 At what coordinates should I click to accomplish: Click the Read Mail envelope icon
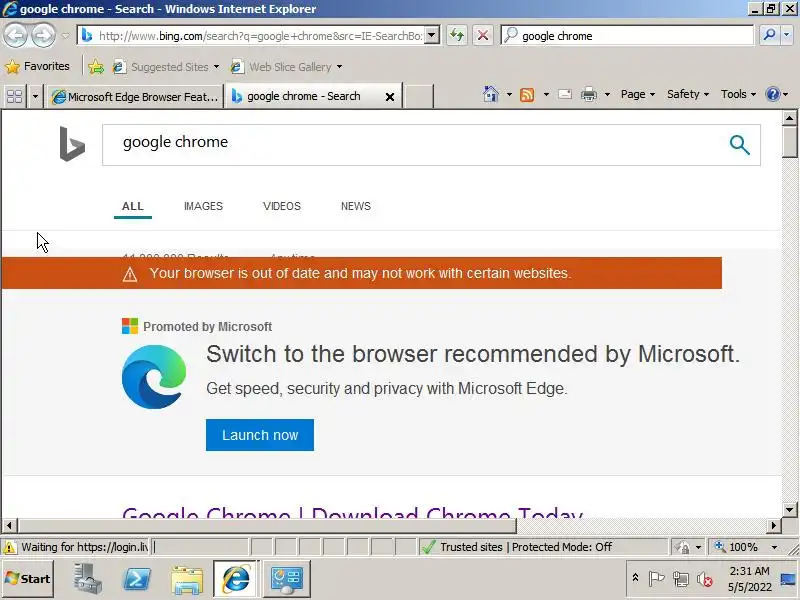565,94
